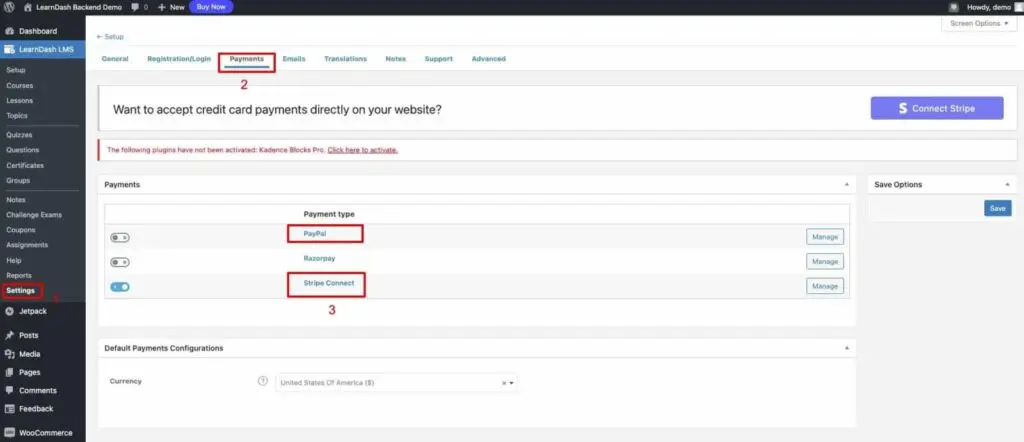1024x442 pixels.
Task: Open Help in the sidebar
Action: coord(14,260)
